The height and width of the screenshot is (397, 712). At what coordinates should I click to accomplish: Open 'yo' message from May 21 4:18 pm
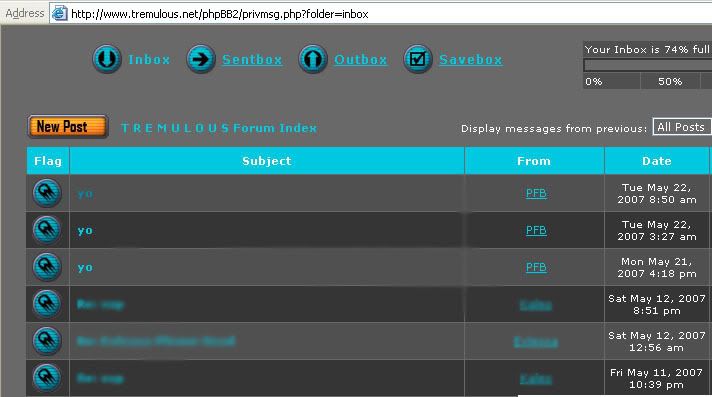[x=85, y=268]
